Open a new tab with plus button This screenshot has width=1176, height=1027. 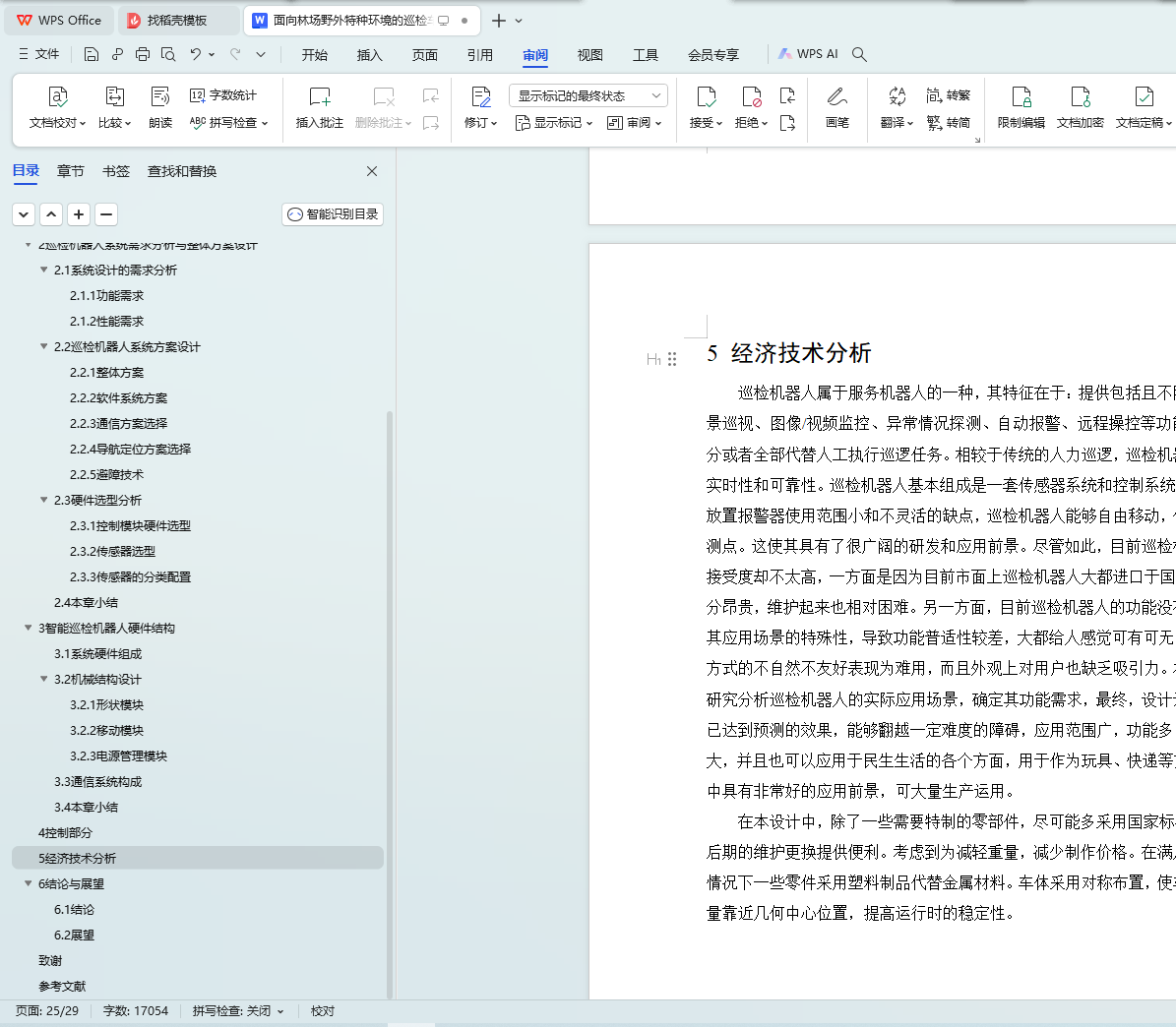[x=498, y=21]
